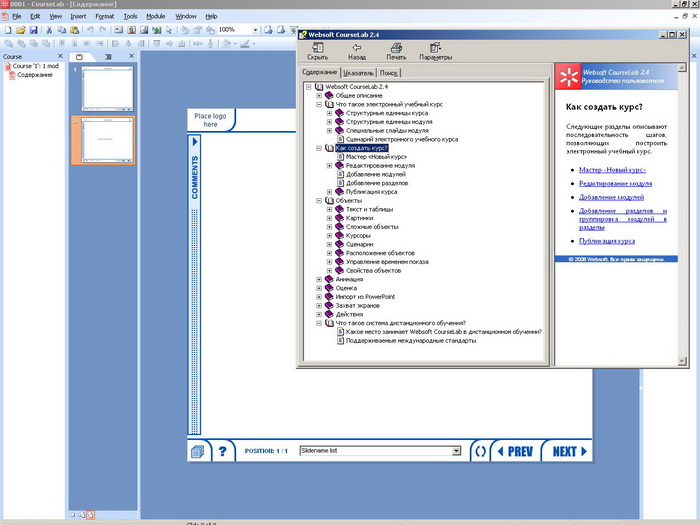Click the Redo arrow icon
This screenshot has height=525, width=700.
103,30
